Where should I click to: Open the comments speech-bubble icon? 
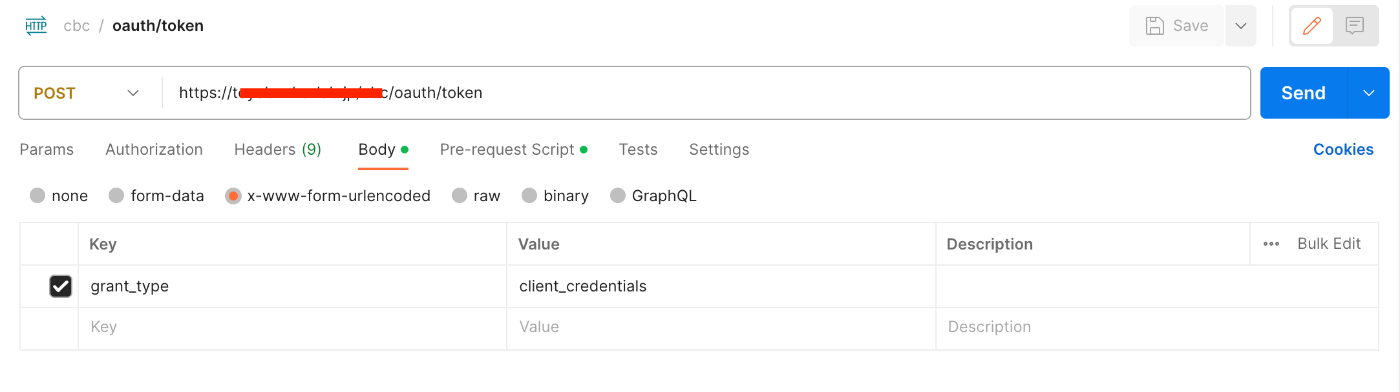point(1355,26)
